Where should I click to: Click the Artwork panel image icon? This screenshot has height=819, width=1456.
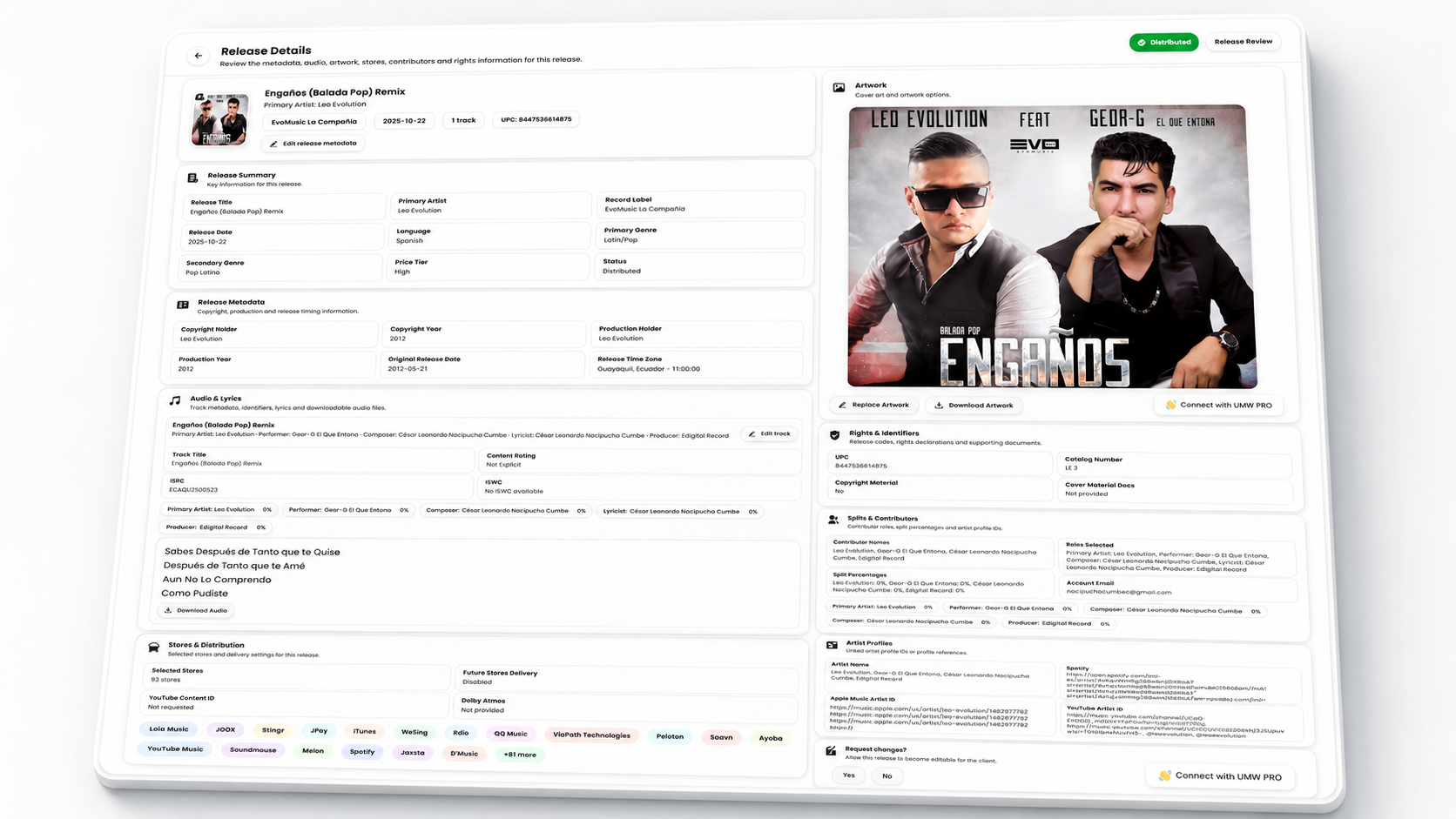[839, 88]
